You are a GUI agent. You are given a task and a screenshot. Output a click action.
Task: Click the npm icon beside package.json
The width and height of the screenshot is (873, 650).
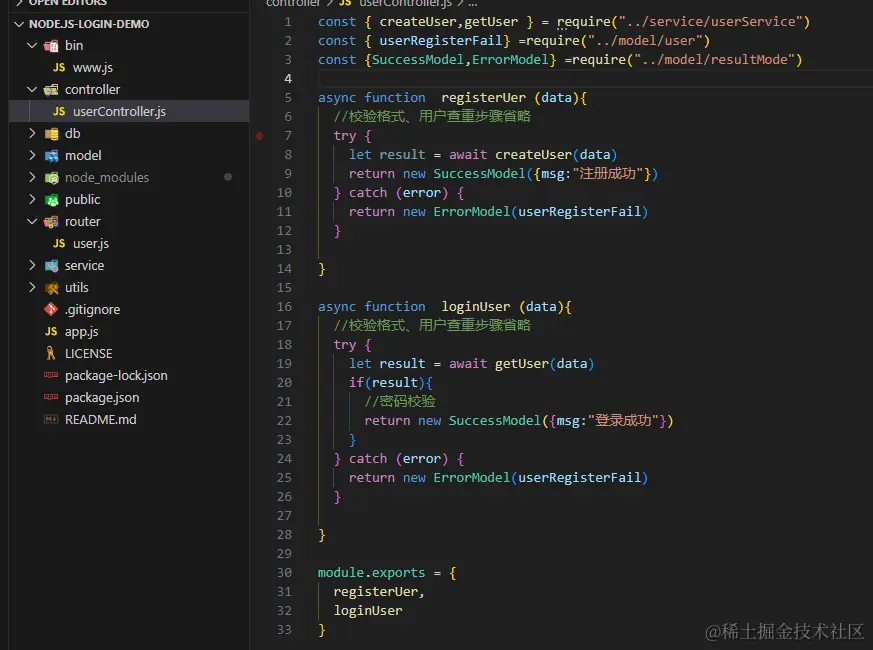(51, 397)
